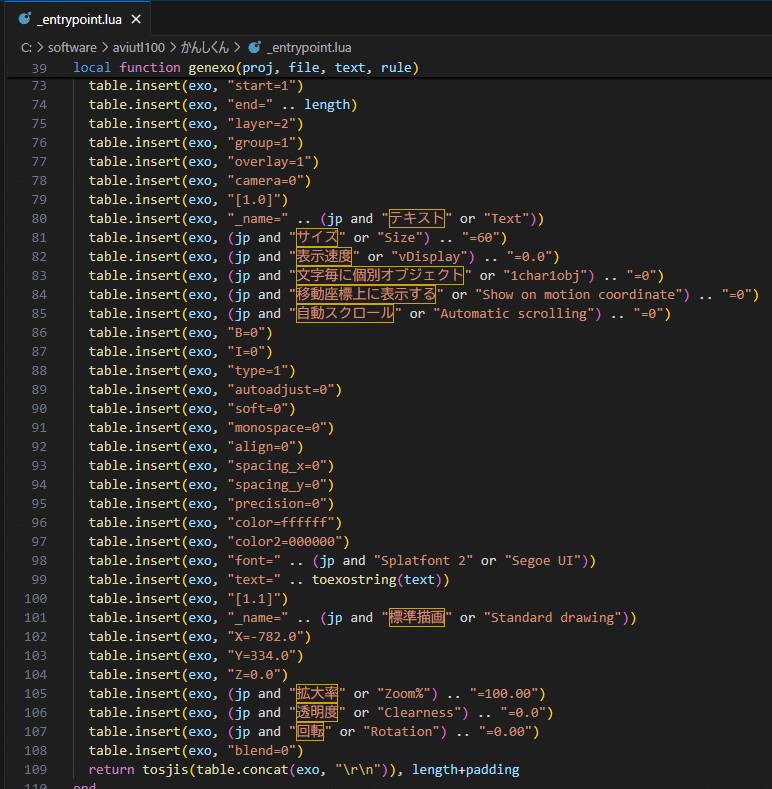Click the highlighted サイズ string
The image size is (772, 789).
pyautogui.click(x=317, y=237)
